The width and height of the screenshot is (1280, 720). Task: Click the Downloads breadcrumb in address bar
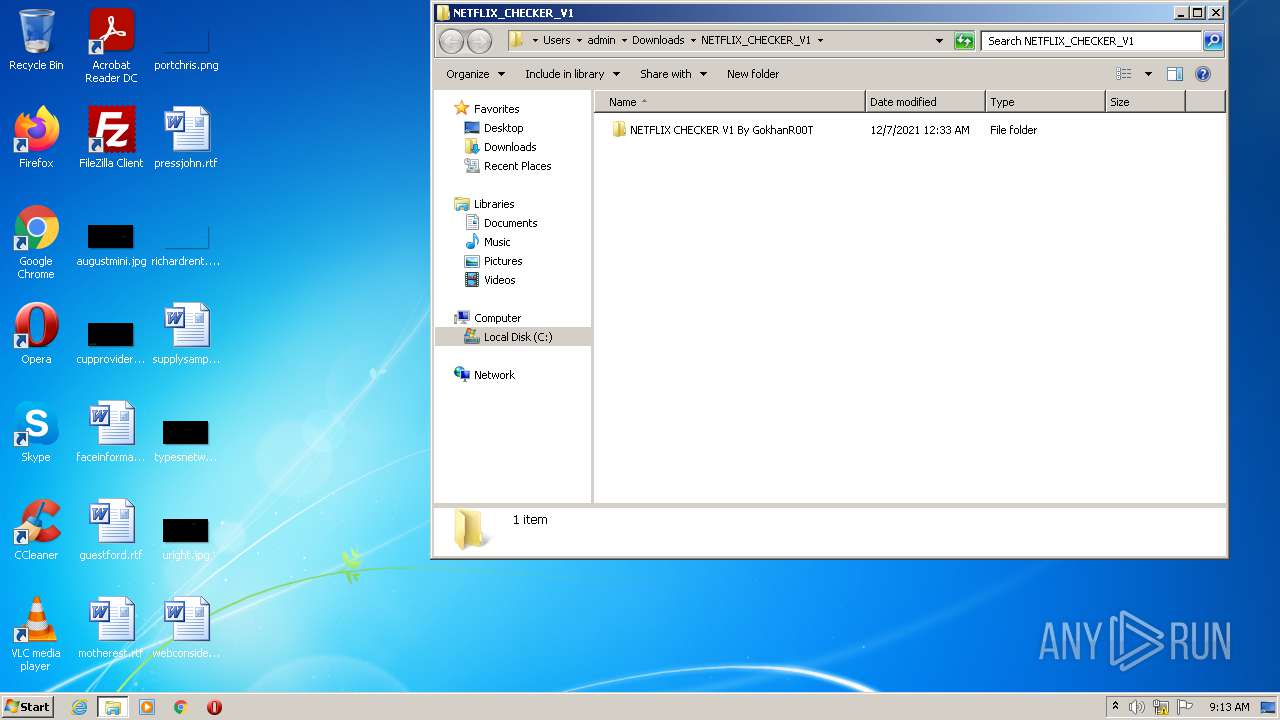pyautogui.click(x=658, y=41)
